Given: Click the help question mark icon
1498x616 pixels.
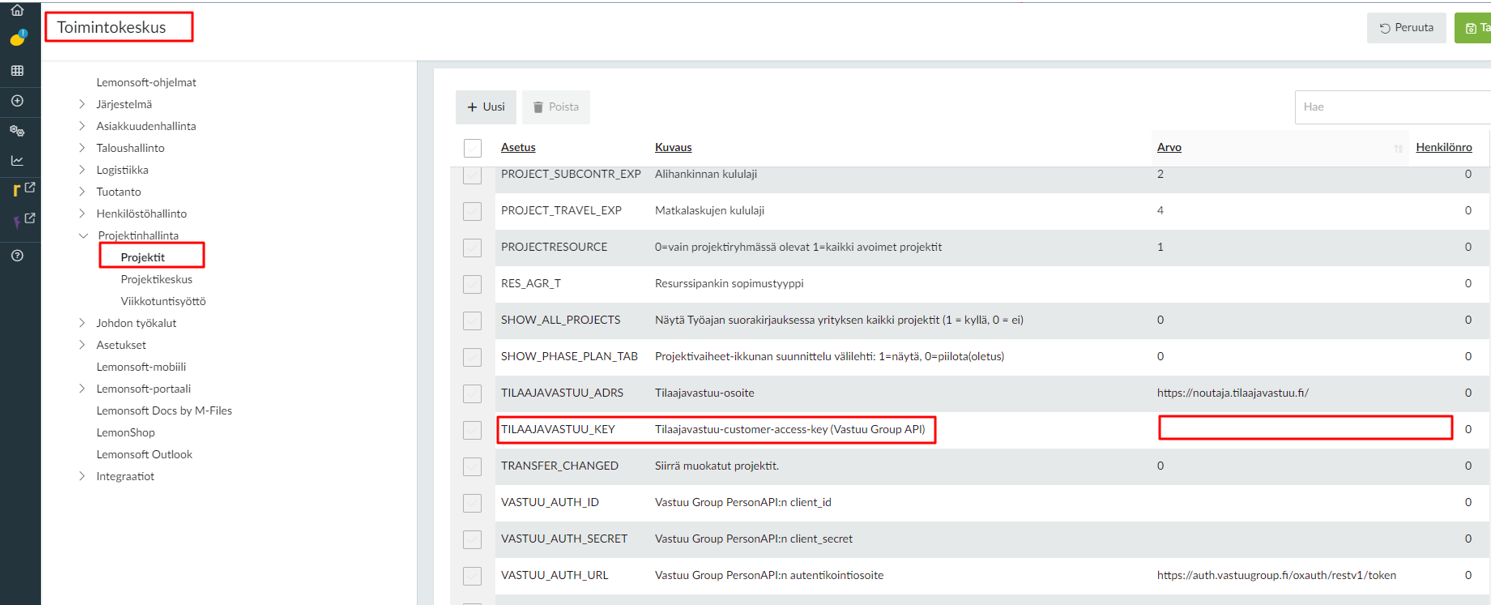Looking at the screenshot, I should tap(17, 256).
